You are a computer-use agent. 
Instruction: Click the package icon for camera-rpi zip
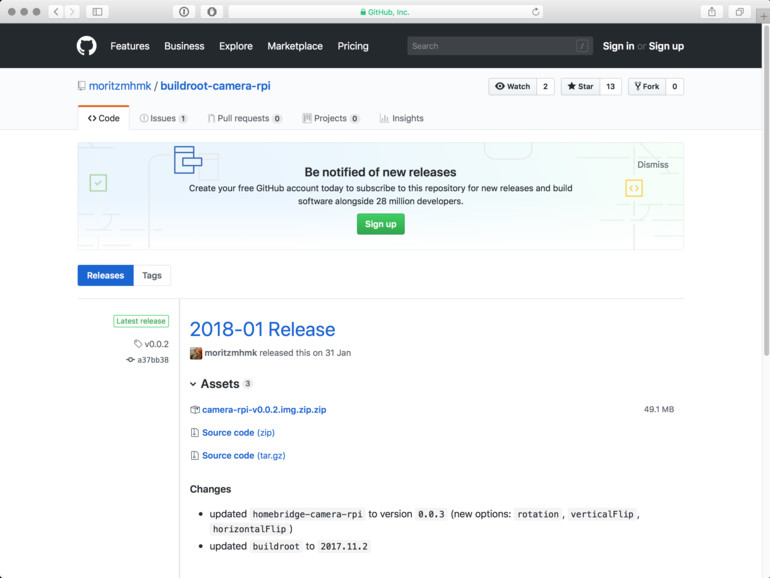click(x=194, y=410)
